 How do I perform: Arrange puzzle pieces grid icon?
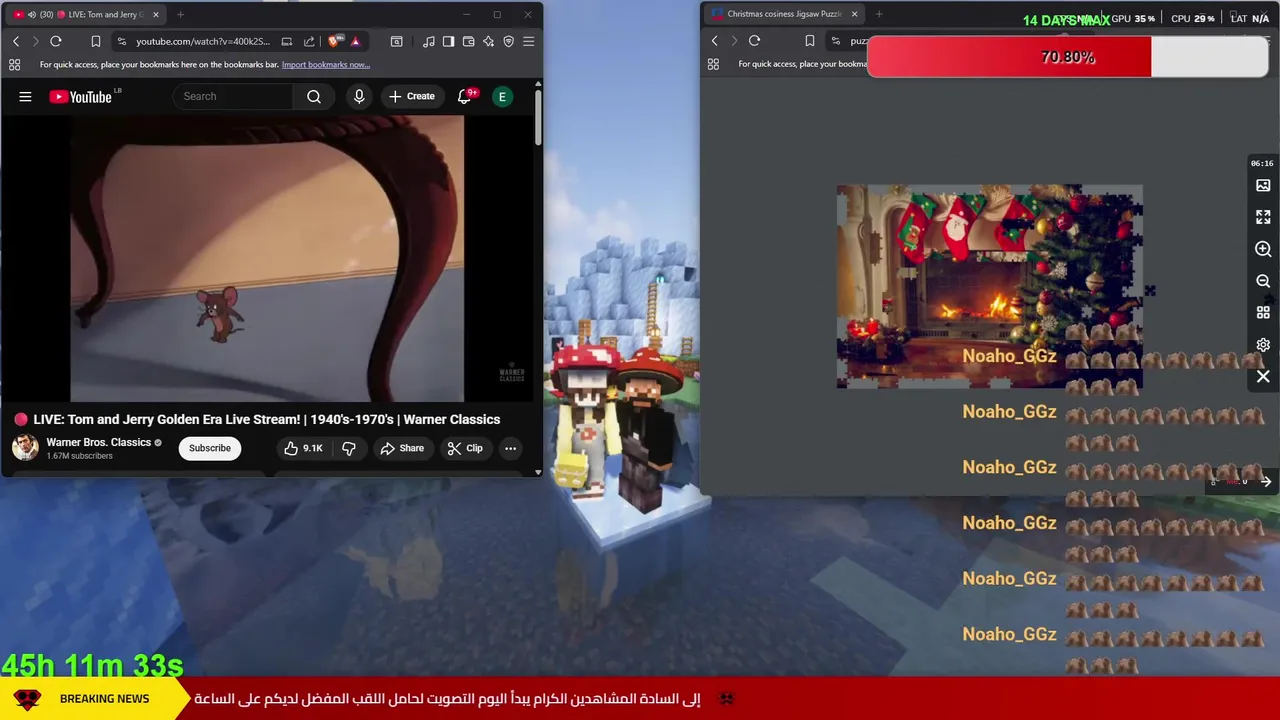point(1263,313)
